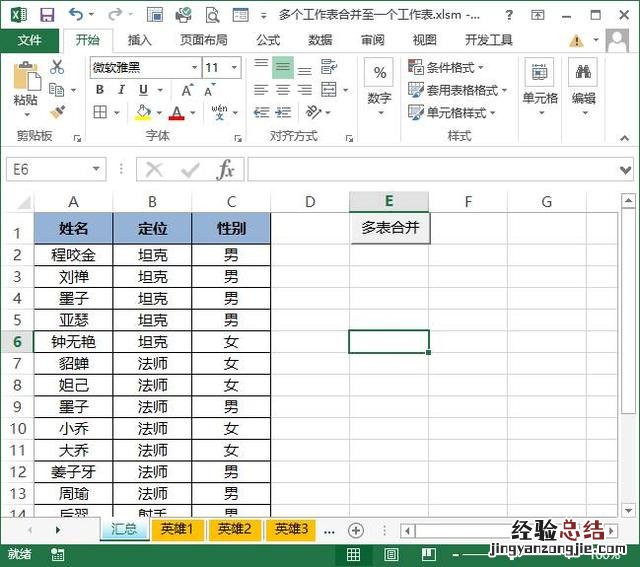The height and width of the screenshot is (567, 640).
Task: Expand the Name Box dropdown arrow
Action: pyautogui.click(x=97, y=170)
